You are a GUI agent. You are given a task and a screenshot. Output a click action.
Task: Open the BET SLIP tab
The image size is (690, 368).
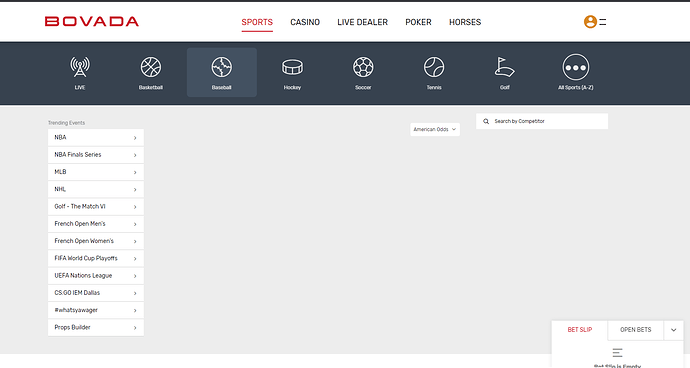click(x=580, y=330)
